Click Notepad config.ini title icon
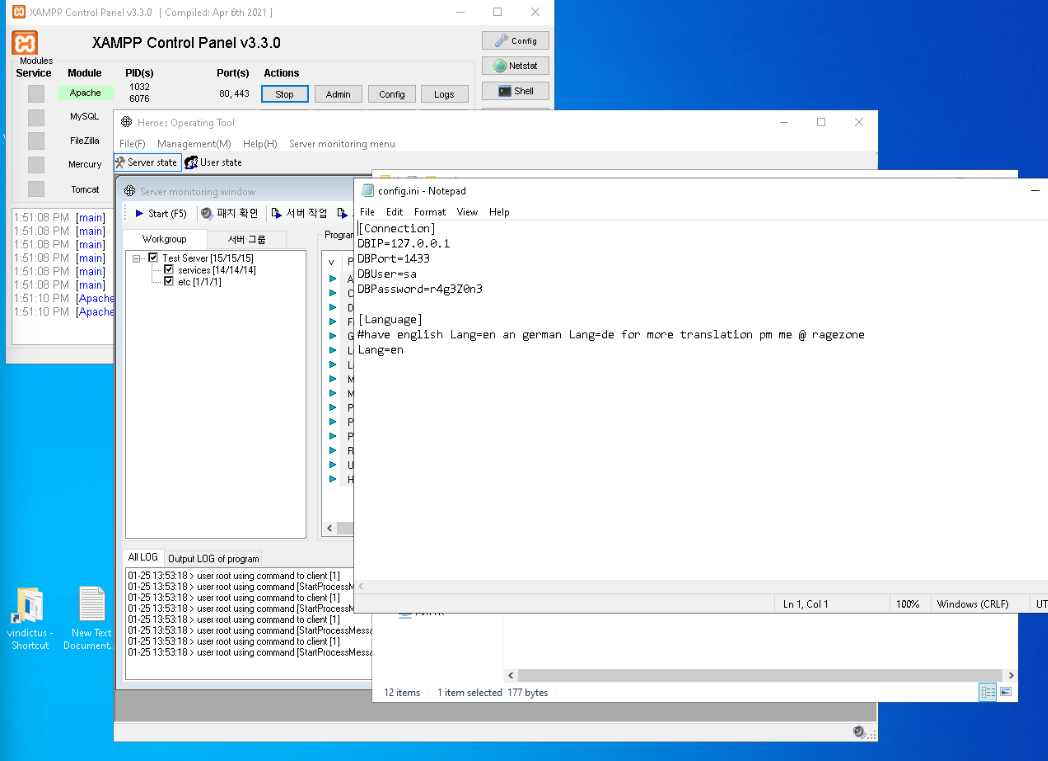Viewport: 1048px width, 761px height. point(367,190)
